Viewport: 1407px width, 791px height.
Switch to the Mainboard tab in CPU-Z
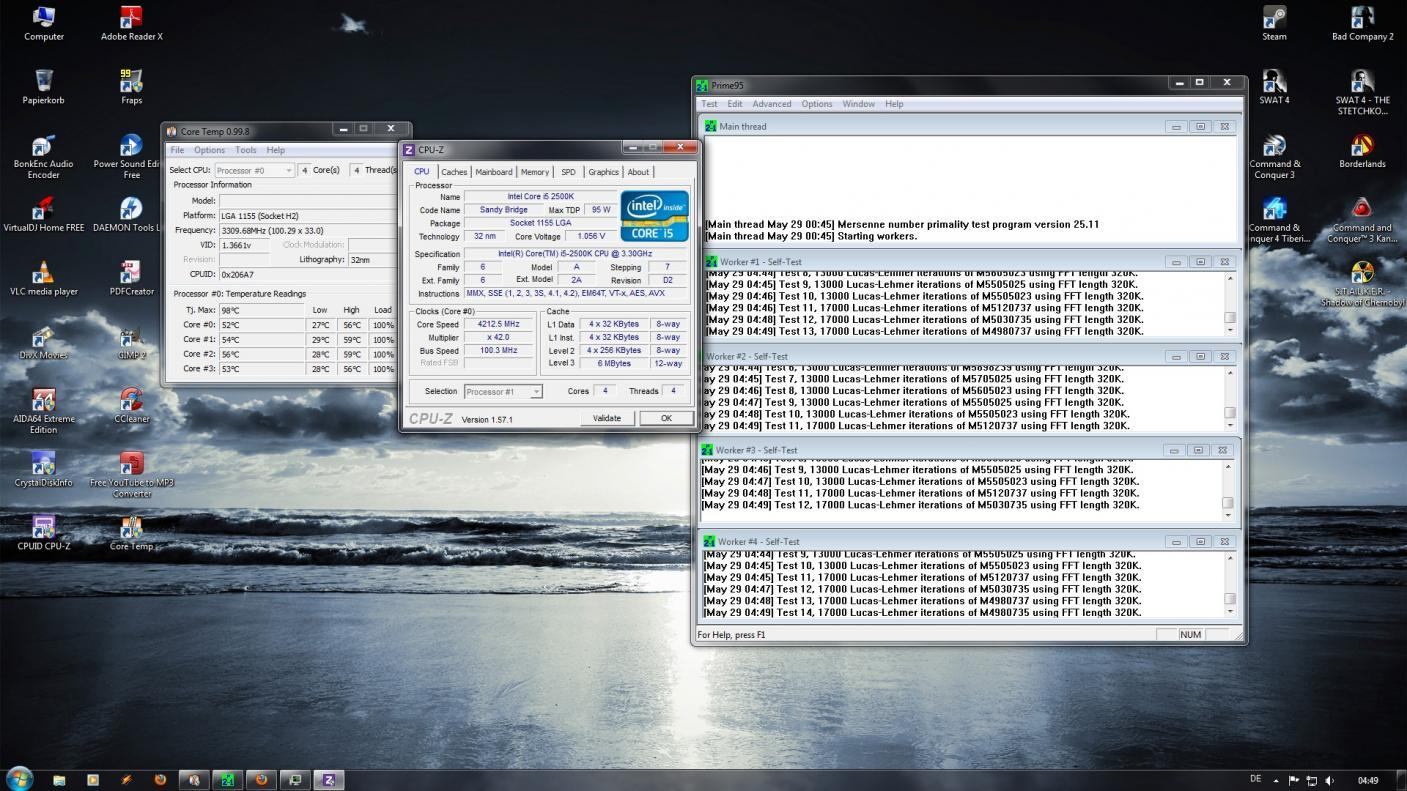coord(494,172)
